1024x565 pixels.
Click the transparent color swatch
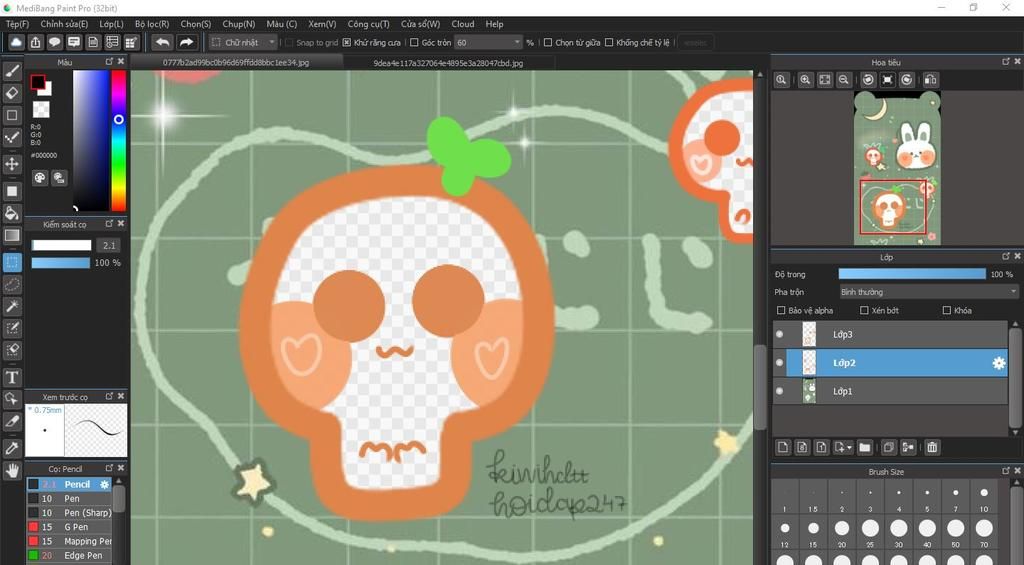pos(41,109)
